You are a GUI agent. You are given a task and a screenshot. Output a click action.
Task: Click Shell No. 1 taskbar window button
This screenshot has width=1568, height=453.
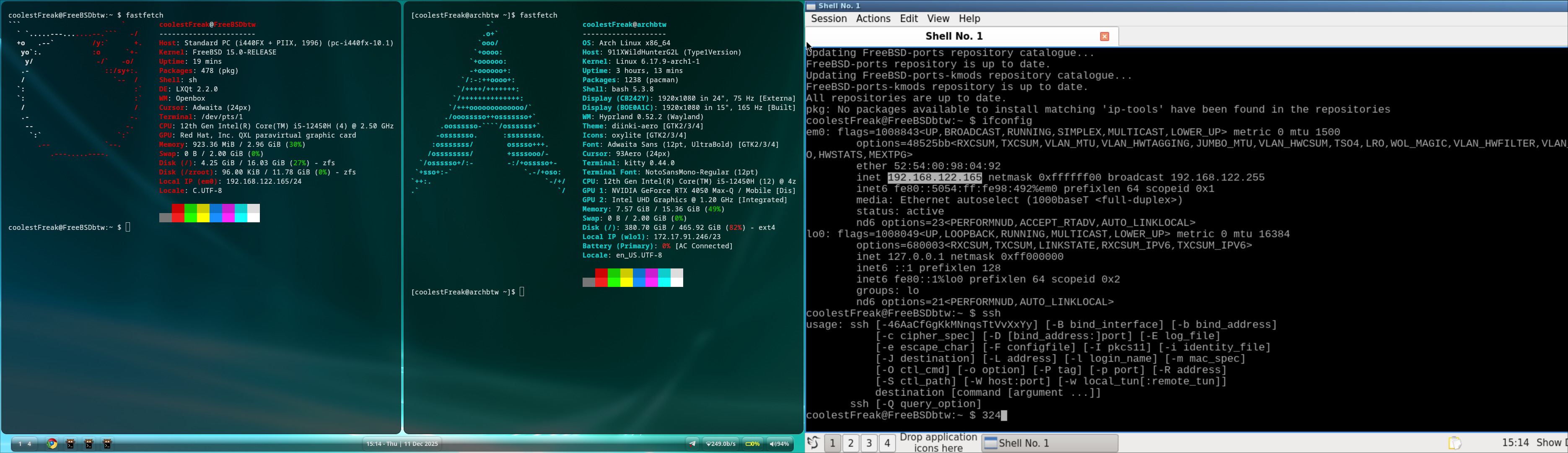1050,443
